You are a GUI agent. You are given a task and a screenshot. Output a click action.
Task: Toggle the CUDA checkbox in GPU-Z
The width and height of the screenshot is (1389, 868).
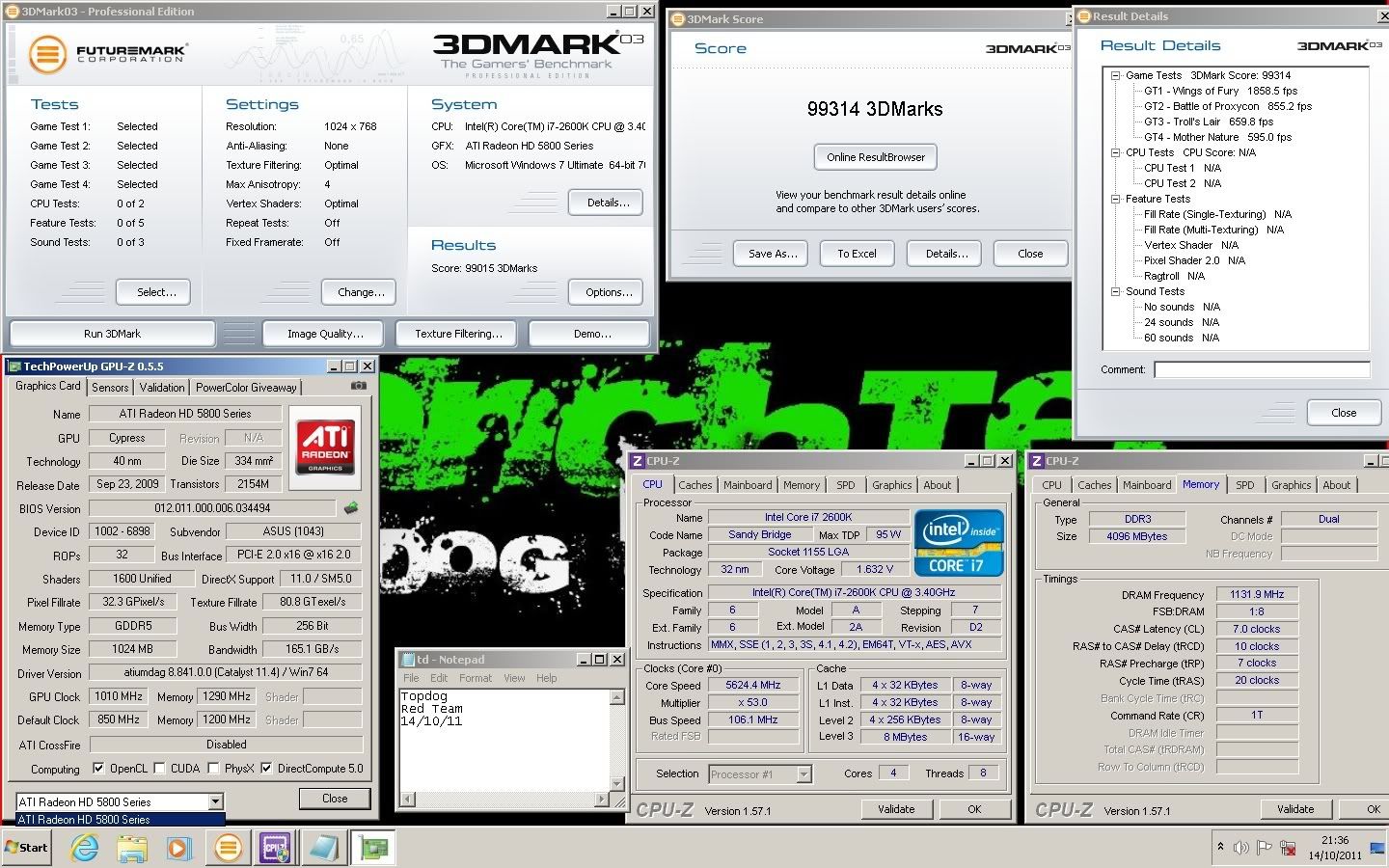click(x=159, y=769)
